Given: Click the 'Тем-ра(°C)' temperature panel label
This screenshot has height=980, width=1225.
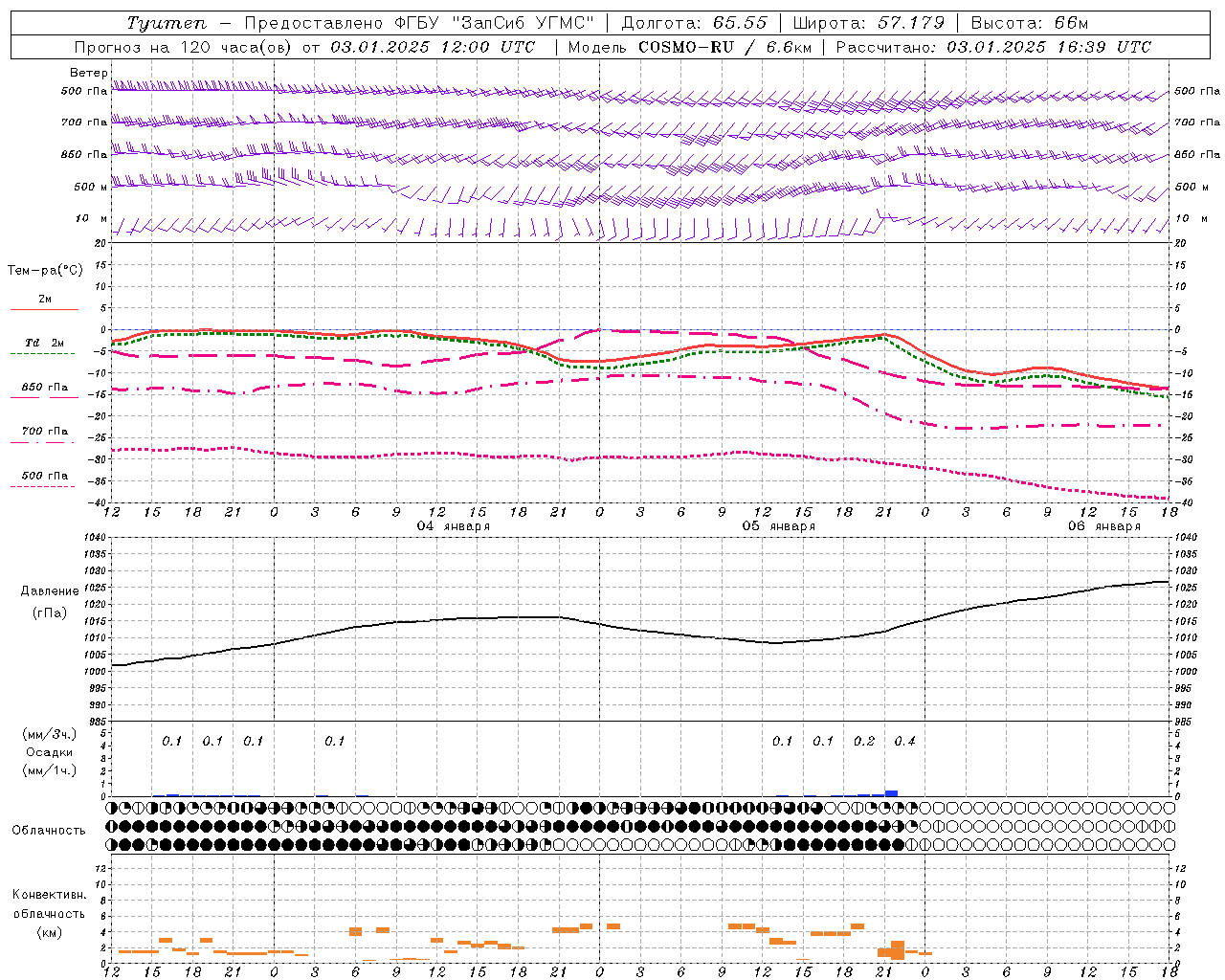Looking at the screenshot, I should 45,271.
